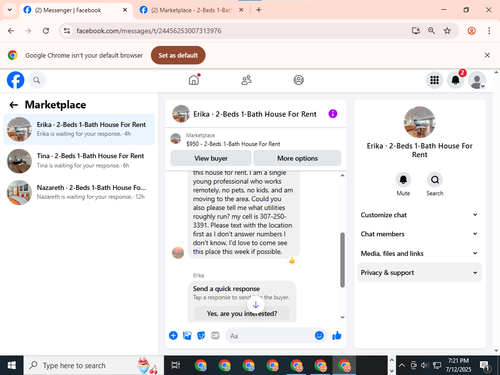Expand the Chat members section
Viewport: 500px width, 375px height.
(x=419, y=234)
